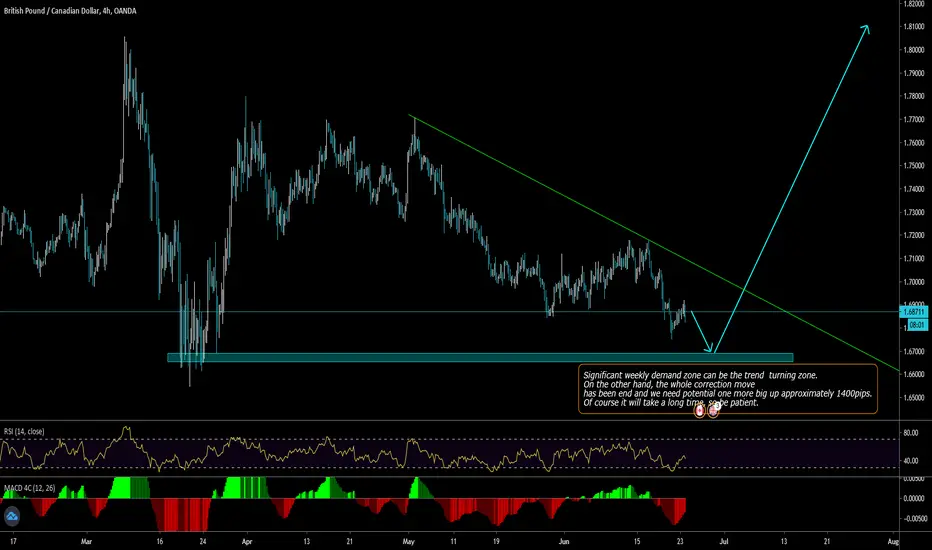Select the orange-bordered text note about demand zone

click(728, 389)
